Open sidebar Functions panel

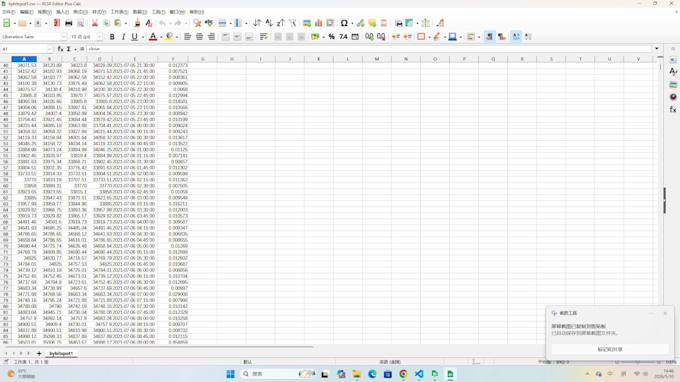673,110
